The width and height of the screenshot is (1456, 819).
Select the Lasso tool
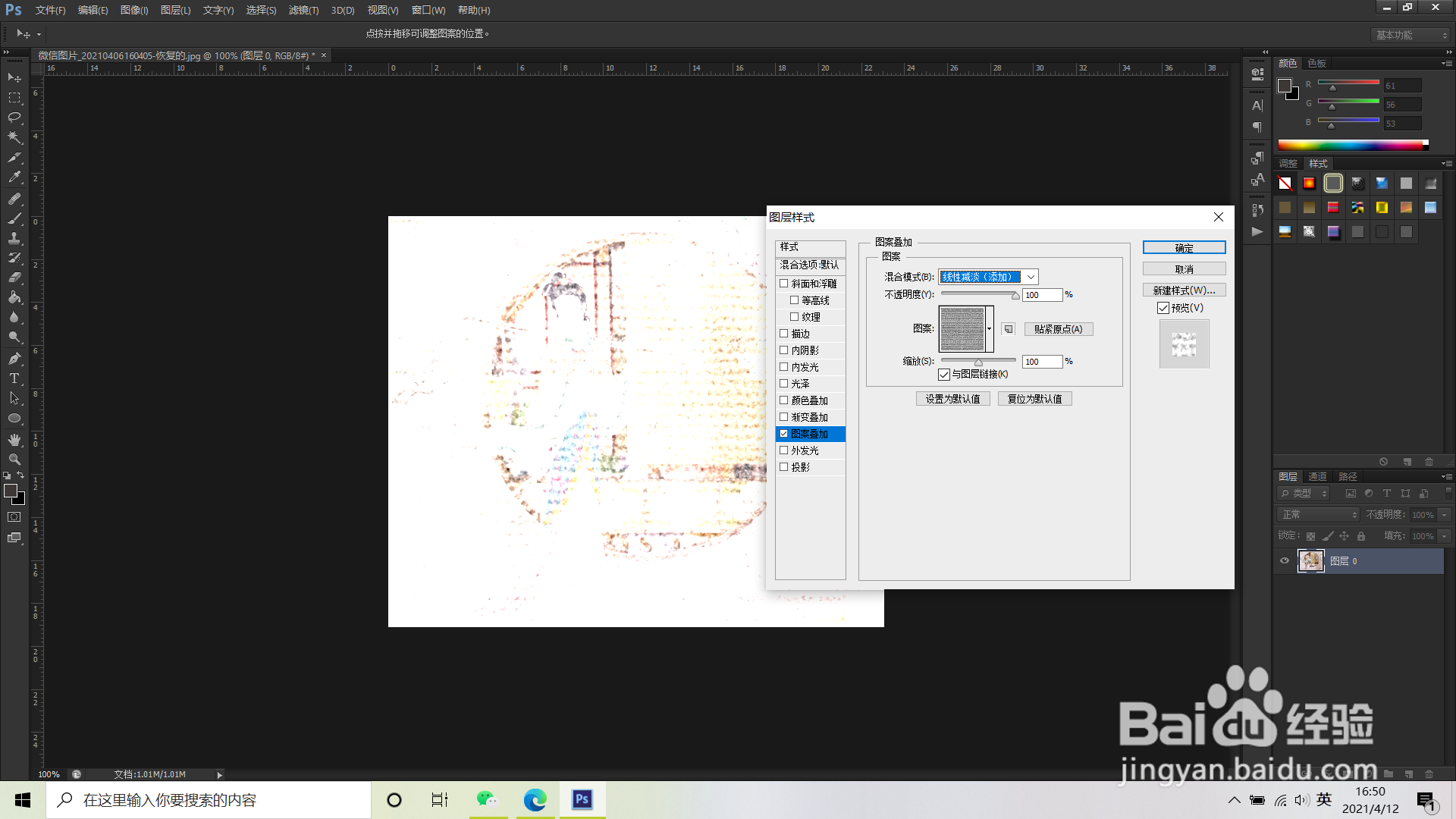click(14, 118)
